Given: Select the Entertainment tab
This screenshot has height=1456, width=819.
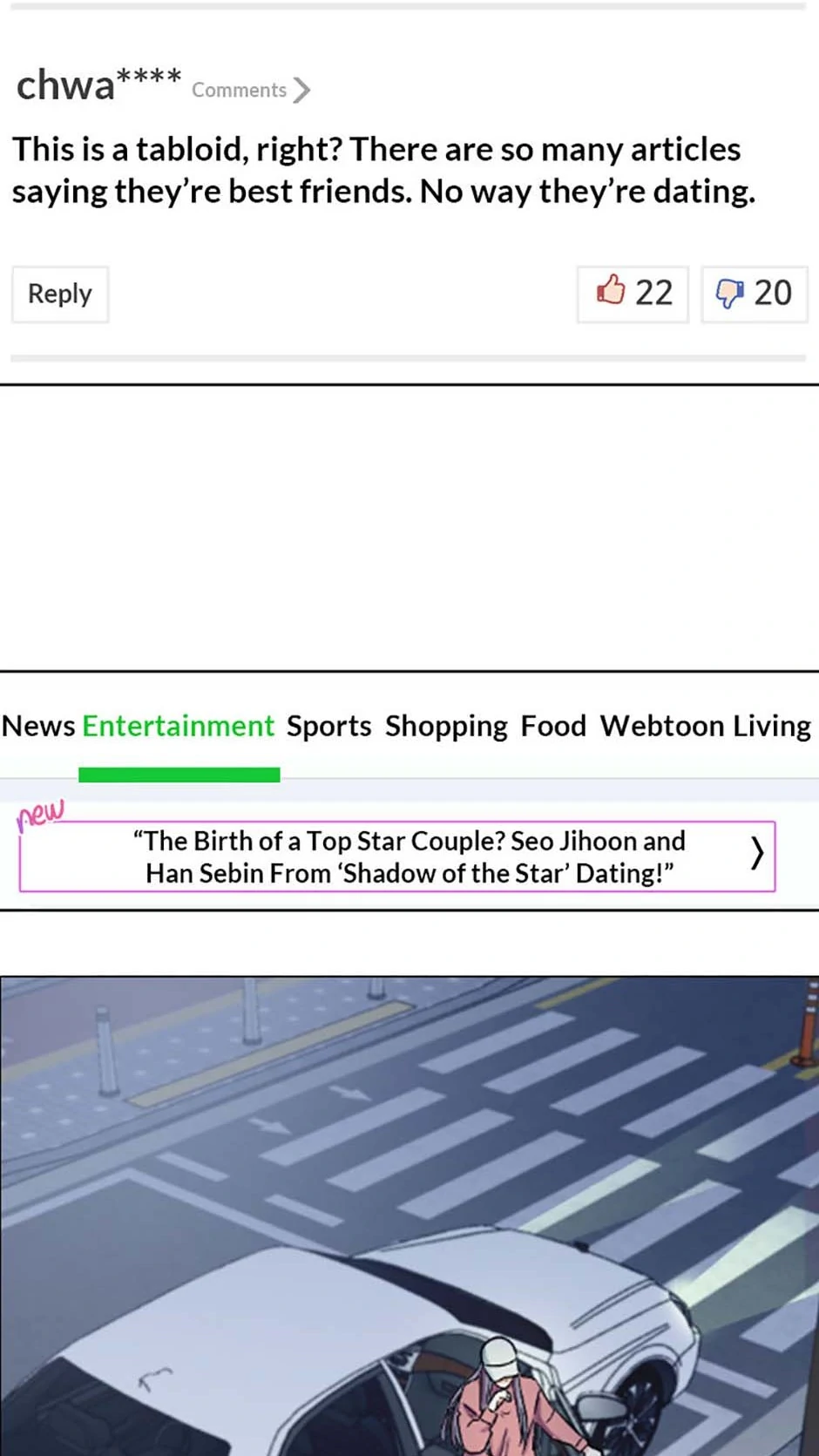Looking at the screenshot, I should point(178,726).
